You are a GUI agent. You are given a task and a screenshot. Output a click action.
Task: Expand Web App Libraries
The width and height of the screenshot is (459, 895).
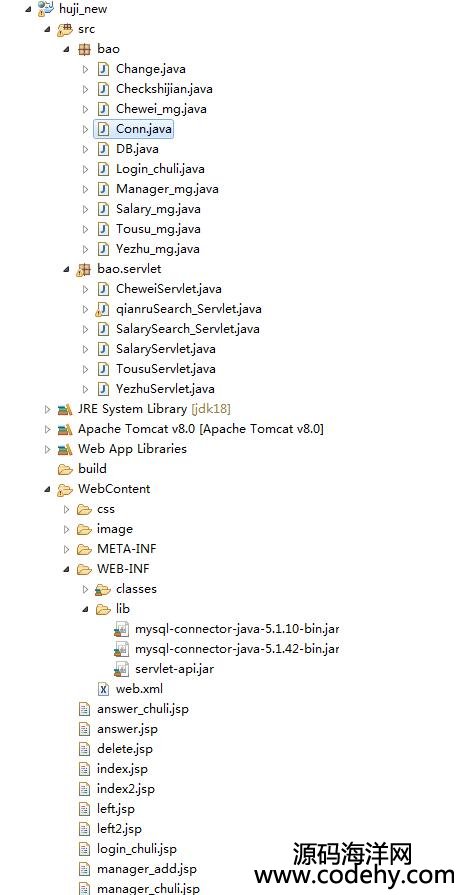click(x=47, y=449)
